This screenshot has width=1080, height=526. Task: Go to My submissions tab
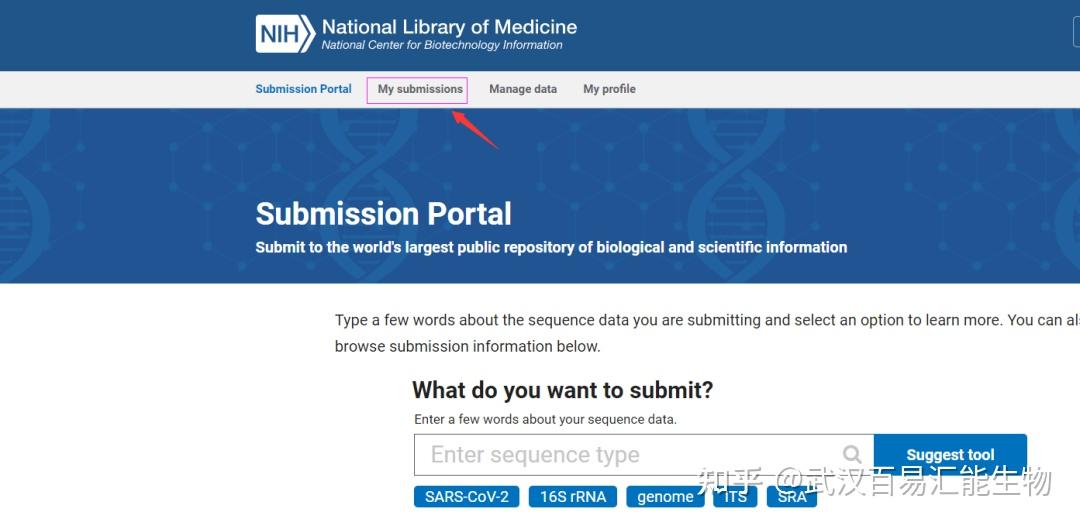420,89
